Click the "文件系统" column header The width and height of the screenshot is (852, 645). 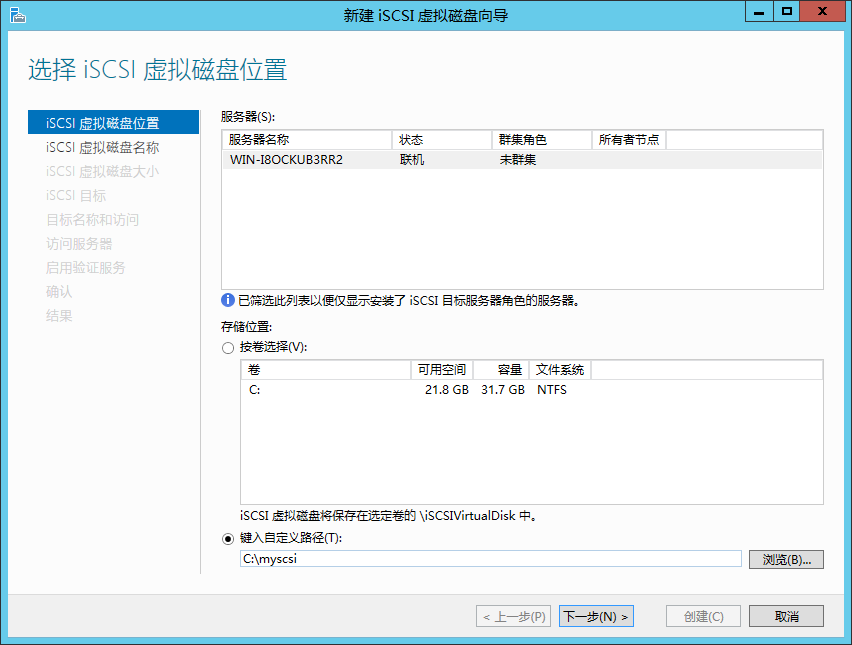pos(560,370)
